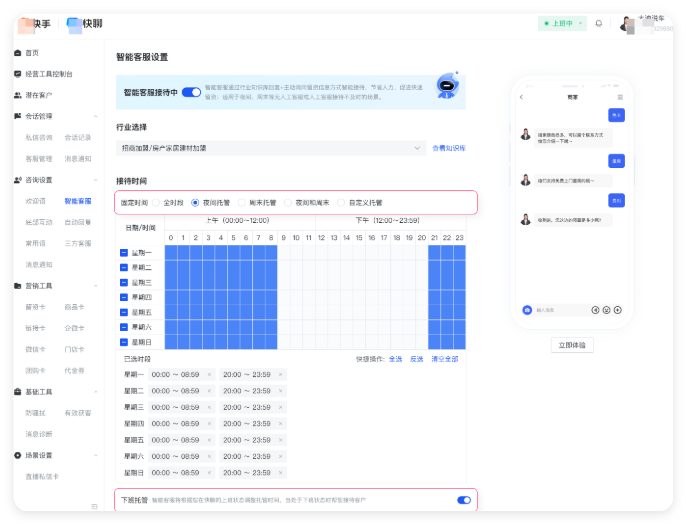Click the robot assistant icon in banner

point(447,88)
